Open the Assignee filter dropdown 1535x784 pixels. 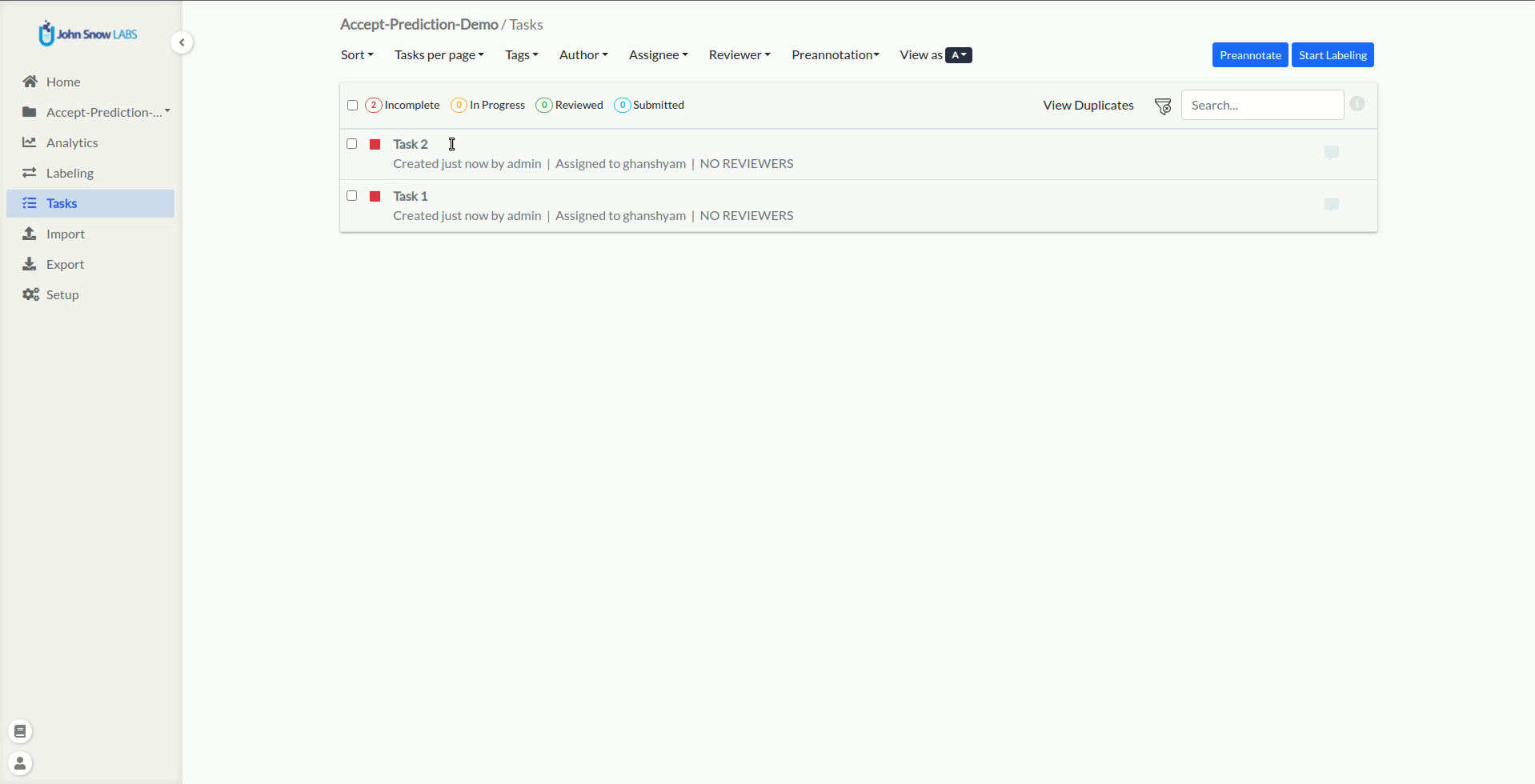pos(659,54)
